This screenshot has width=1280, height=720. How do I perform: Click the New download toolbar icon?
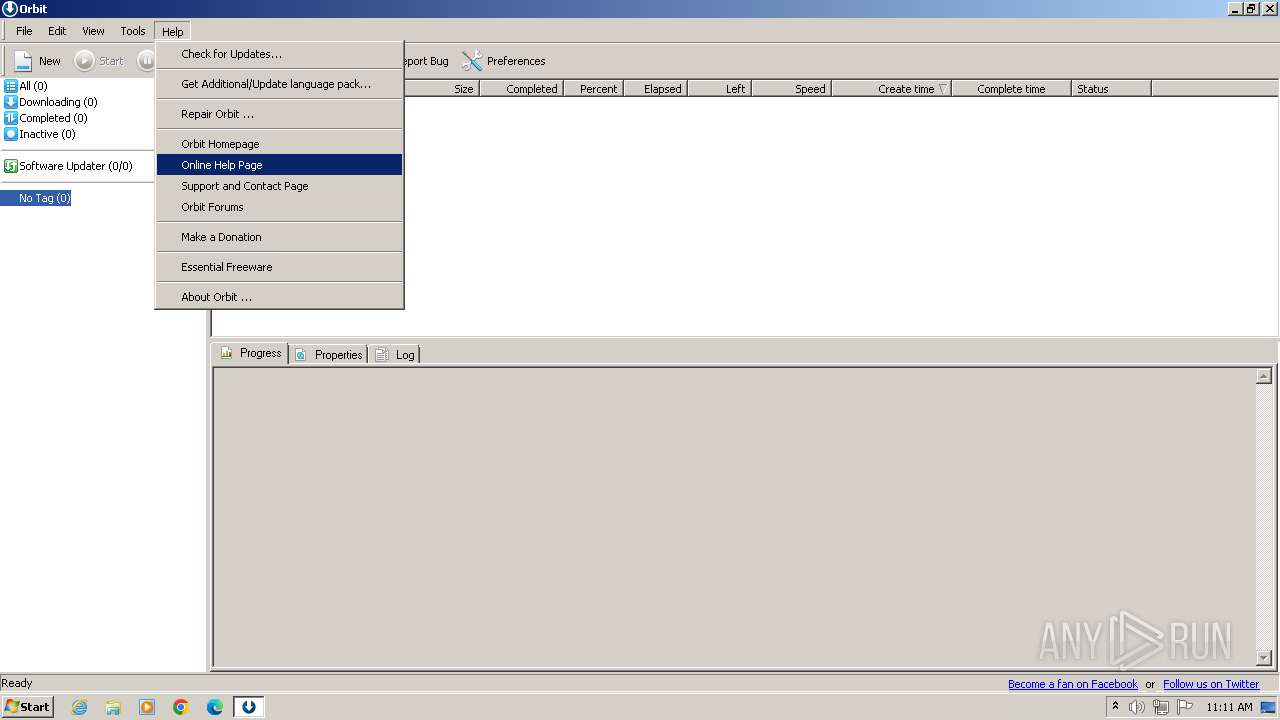[24, 61]
